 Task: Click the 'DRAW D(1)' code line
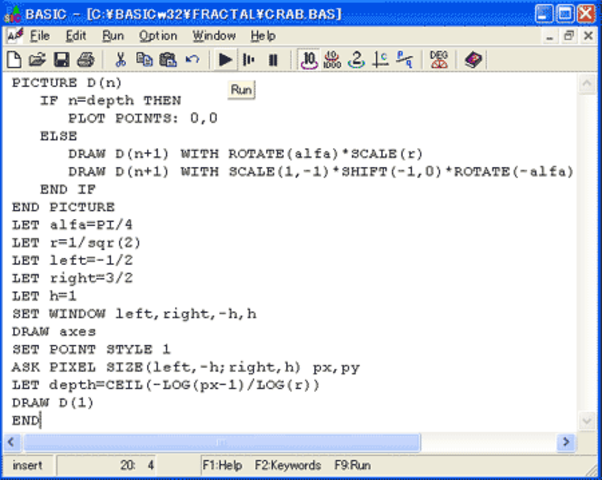pyautogui.click(x=53, y=403)
